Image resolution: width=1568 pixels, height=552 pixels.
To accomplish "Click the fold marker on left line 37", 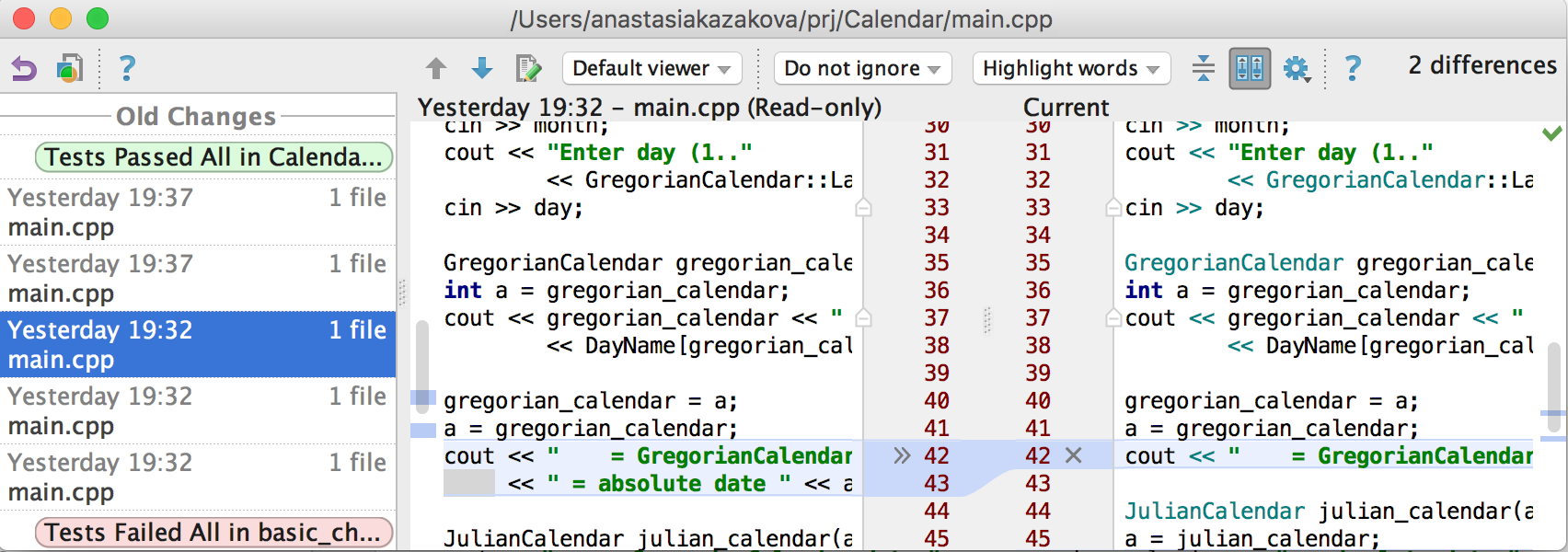I will 863,317.
